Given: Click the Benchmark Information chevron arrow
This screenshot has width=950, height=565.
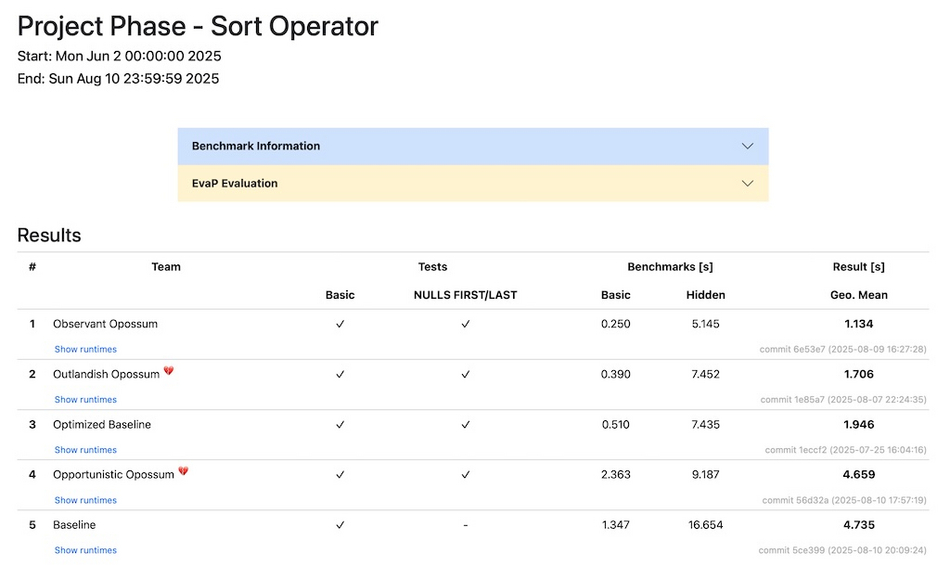Looking at the screenshot, I should click(x=748, y=146).
